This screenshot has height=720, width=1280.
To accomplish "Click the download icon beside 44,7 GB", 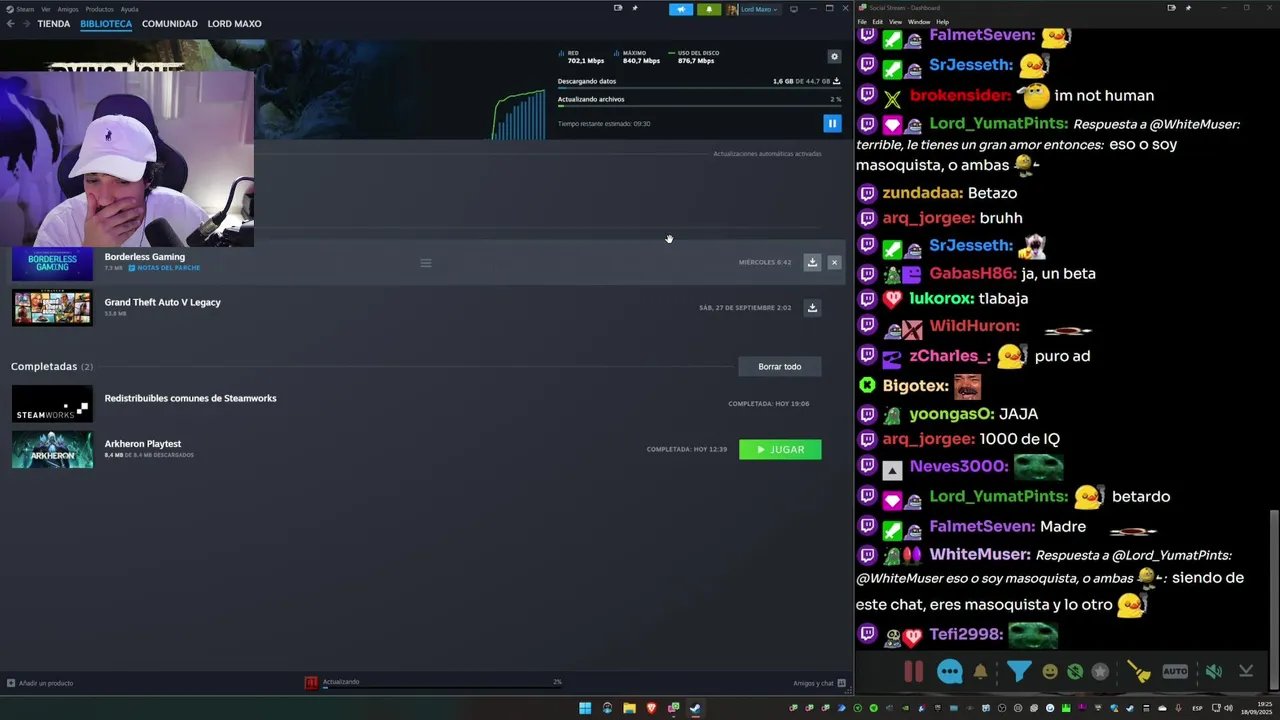I will tap(836, 81).
